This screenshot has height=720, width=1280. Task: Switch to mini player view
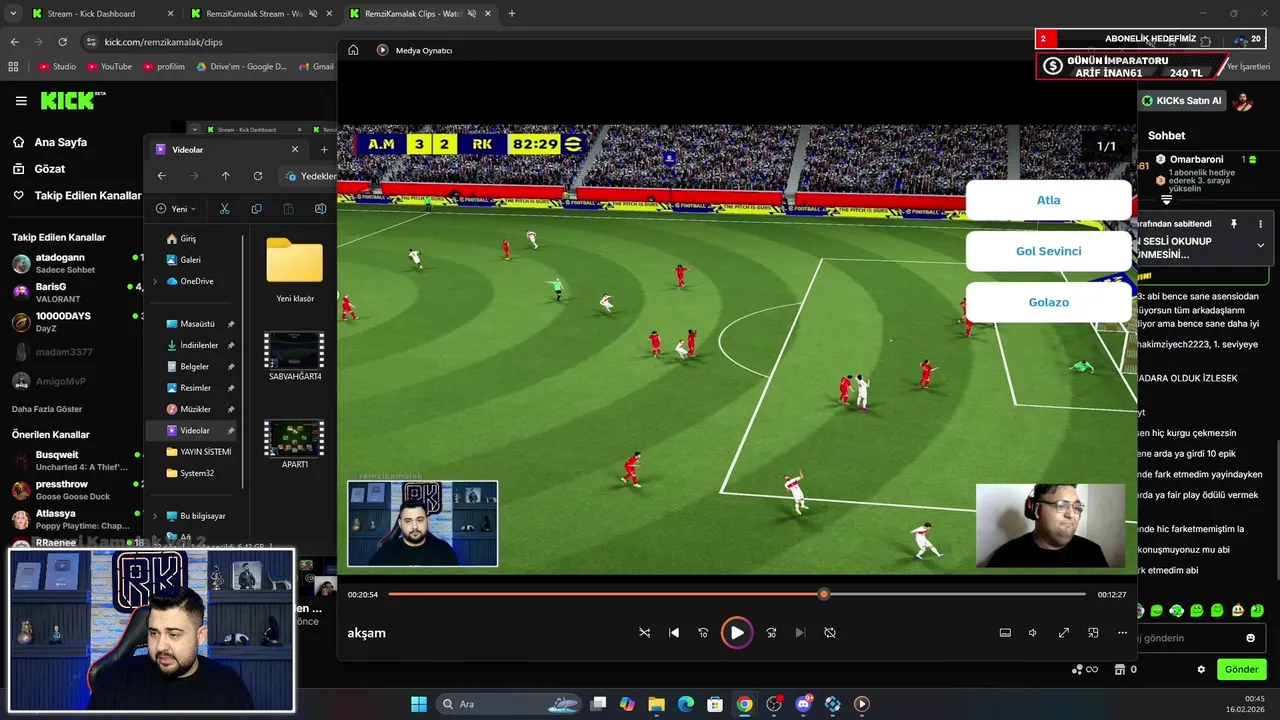1093,633
